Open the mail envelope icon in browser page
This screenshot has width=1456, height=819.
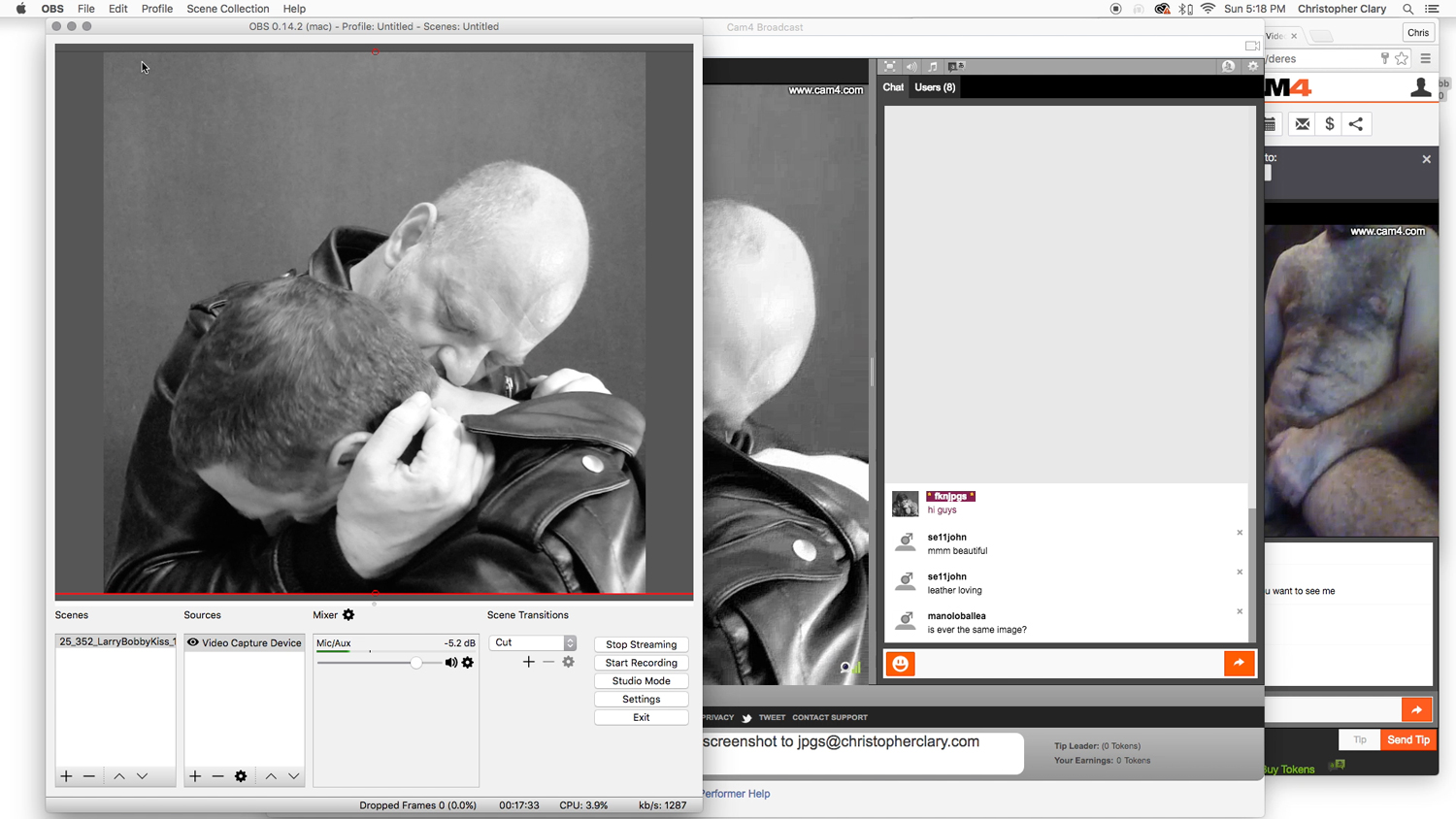pos(1303,124)
